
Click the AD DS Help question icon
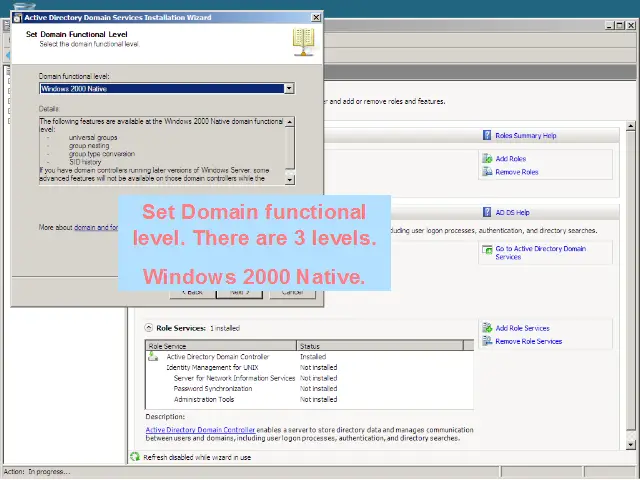coord(487,212)
